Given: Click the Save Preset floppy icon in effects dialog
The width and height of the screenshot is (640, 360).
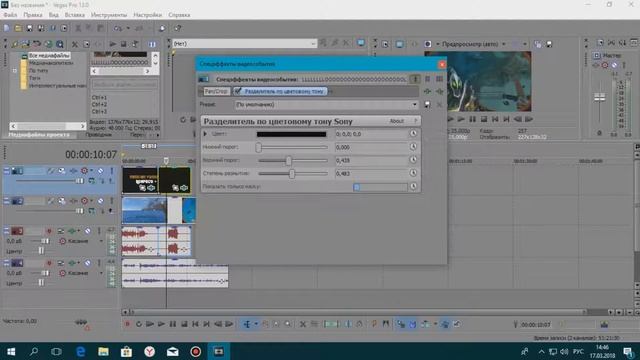Looking at the screenshot, I should click(x=427, y=104).
